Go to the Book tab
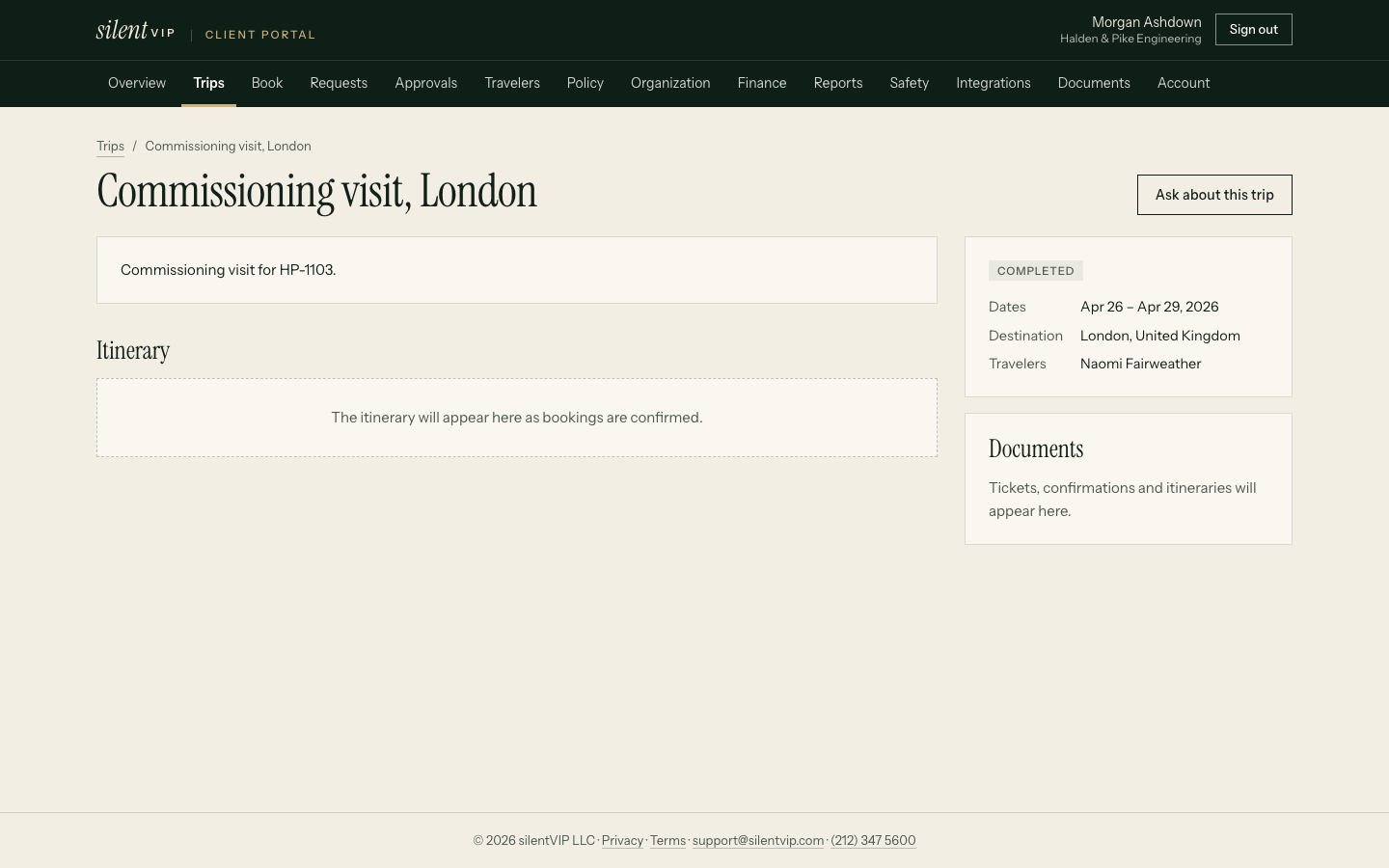This screenshot has width=1389, height=868. point(267,83)
